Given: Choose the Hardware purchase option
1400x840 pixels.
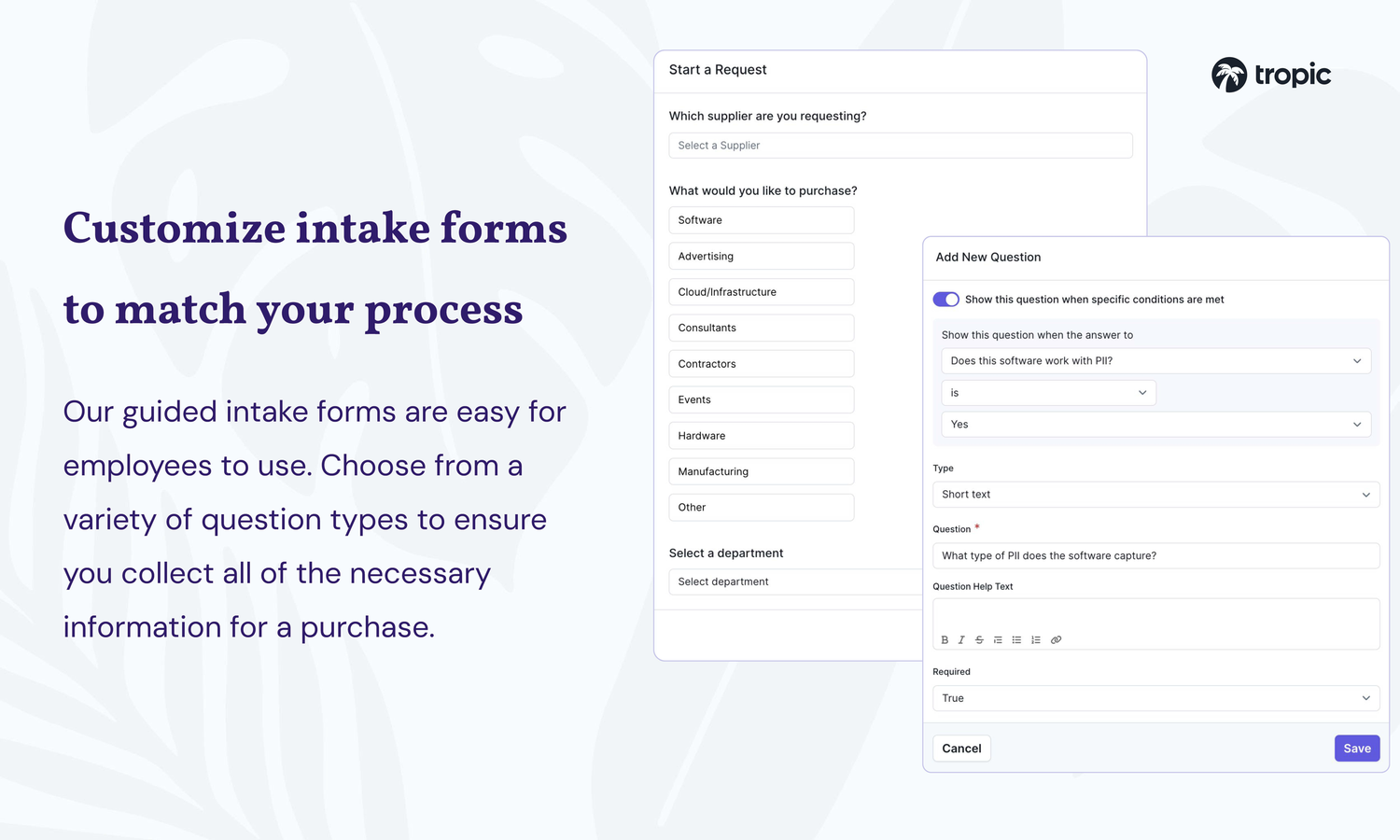Looking at the screenshot, I should click(x=761, y=435).
